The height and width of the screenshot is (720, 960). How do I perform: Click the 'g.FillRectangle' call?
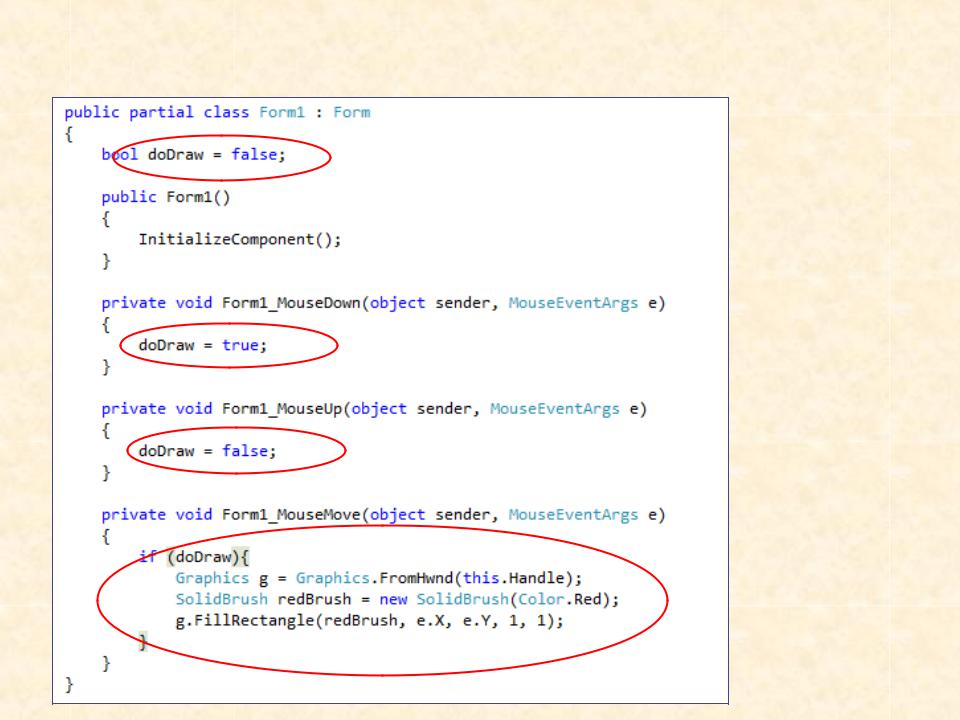[245, 621]
